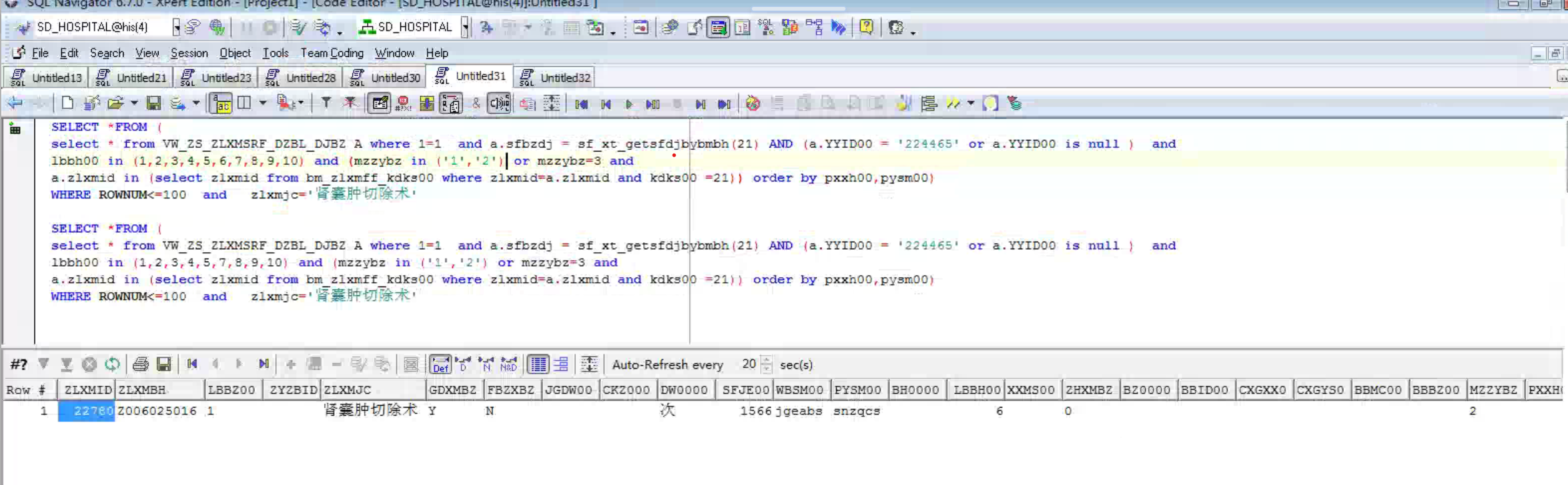Click the yellow help question icon
The image size is (1568, 485).
pyautogui.click(x=866, y=27)
